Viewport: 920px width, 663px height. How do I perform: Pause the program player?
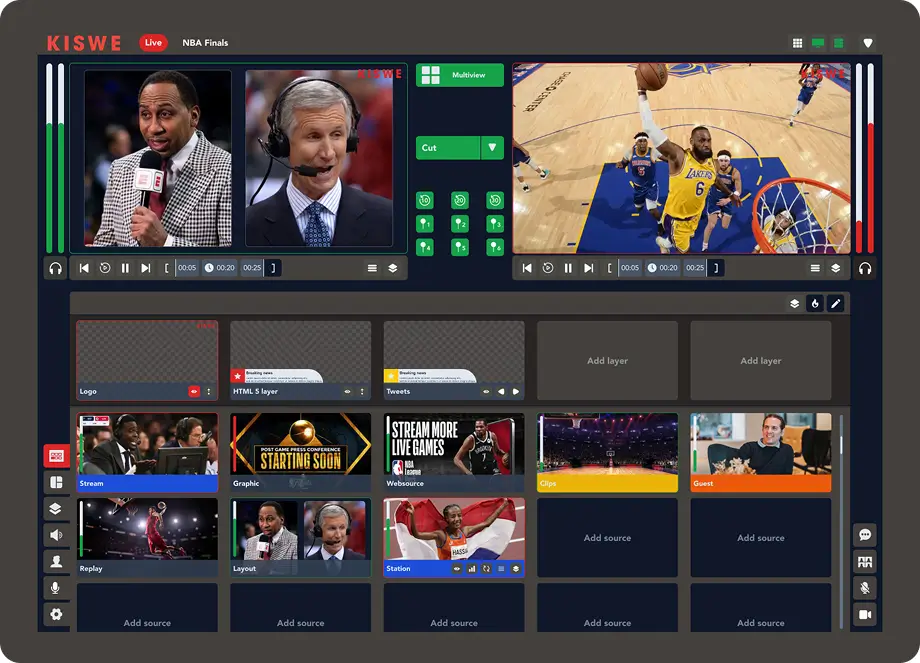click(568, 268)
